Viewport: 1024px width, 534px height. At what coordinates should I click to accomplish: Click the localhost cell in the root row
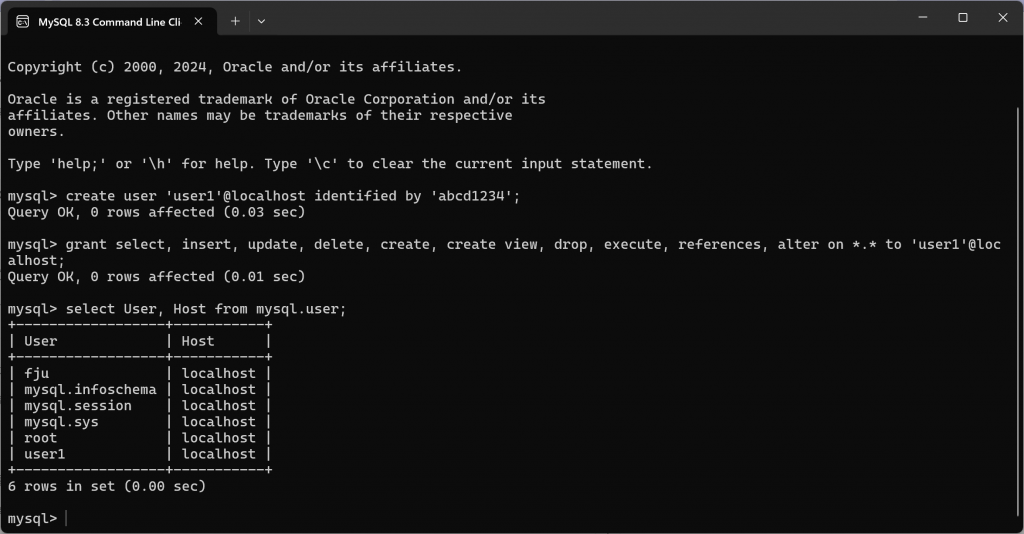pos(219,438)
